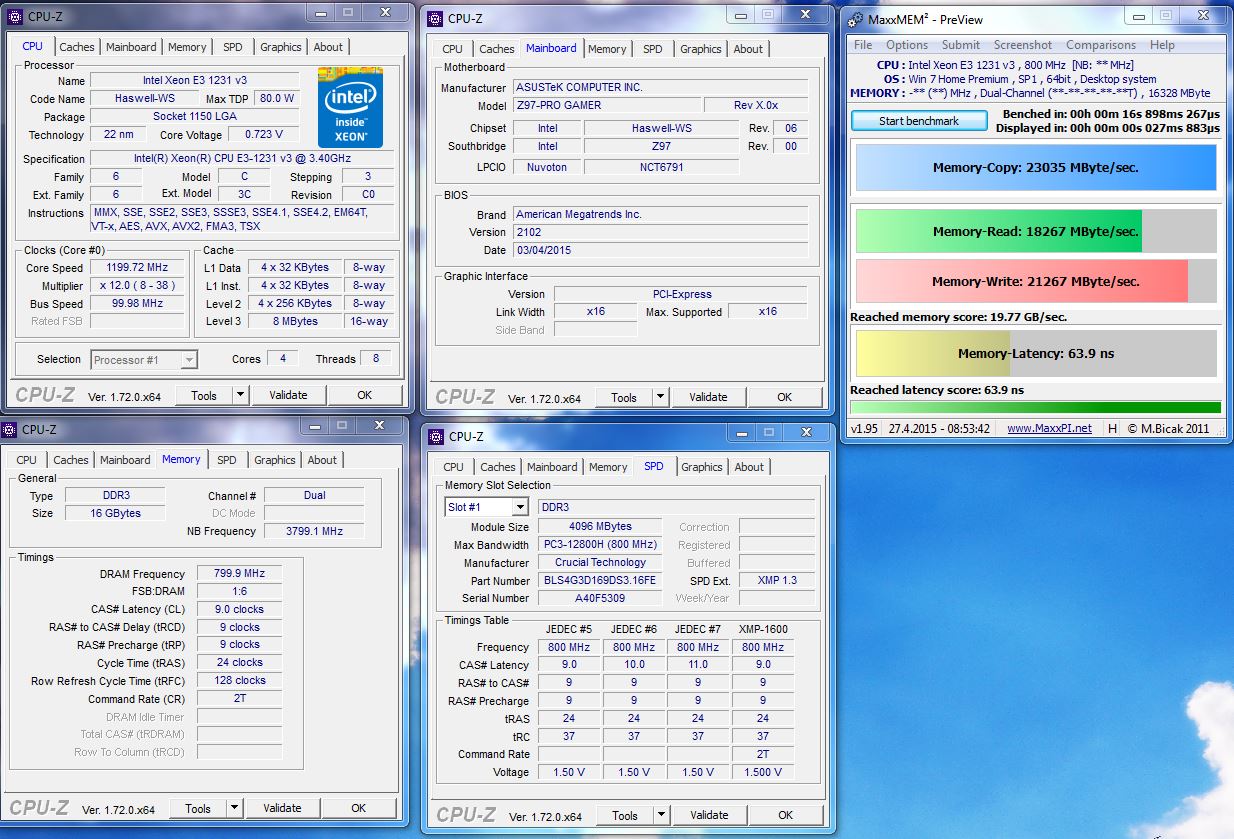
Task: Go to the Caches tab in the SPD window
Action: [x=497, y=467]
